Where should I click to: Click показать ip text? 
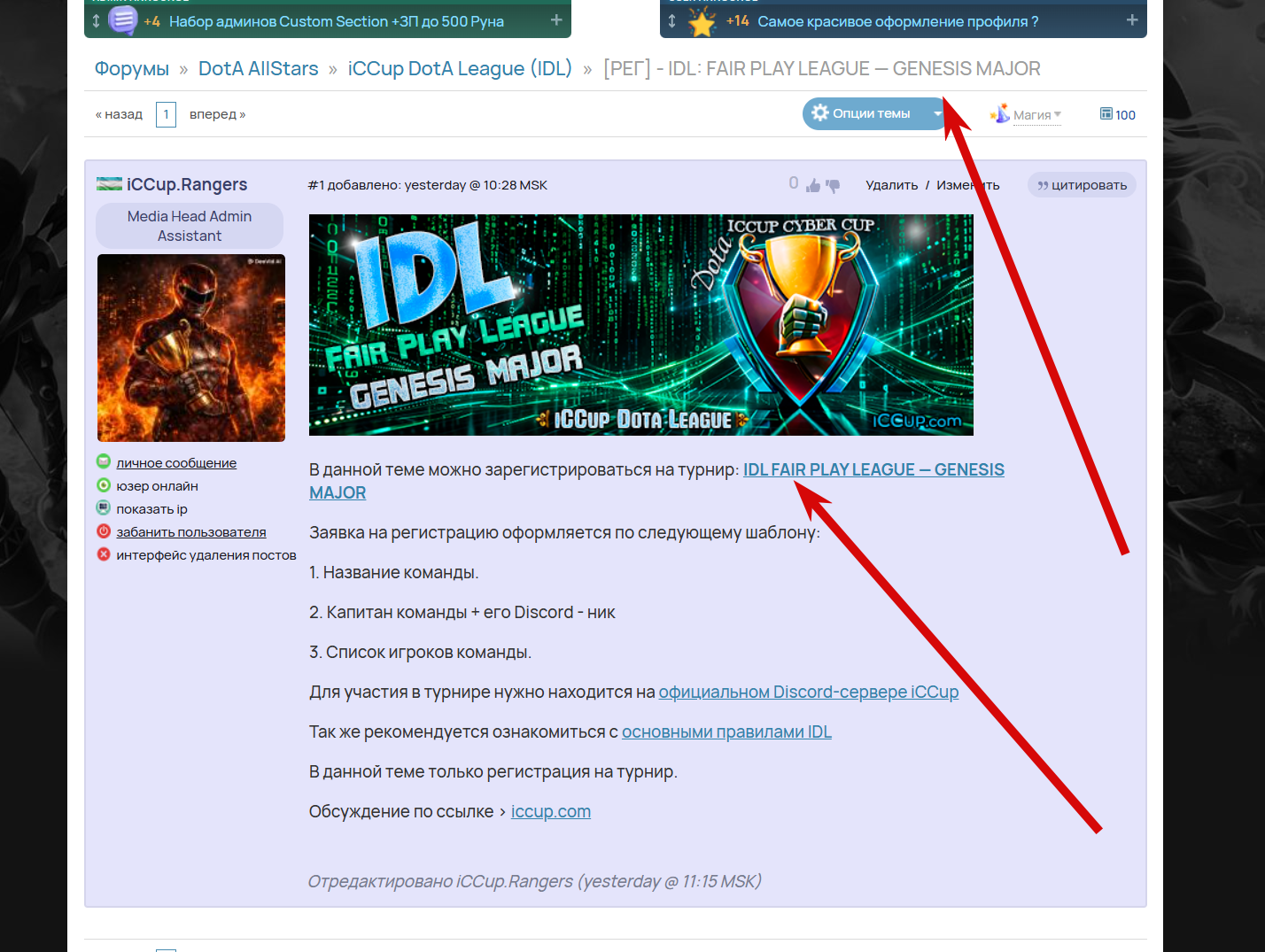click(x=151, y=509)
